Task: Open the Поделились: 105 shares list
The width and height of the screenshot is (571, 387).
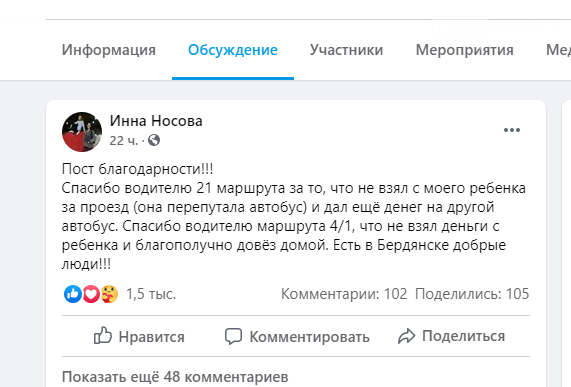Action: 472,294
